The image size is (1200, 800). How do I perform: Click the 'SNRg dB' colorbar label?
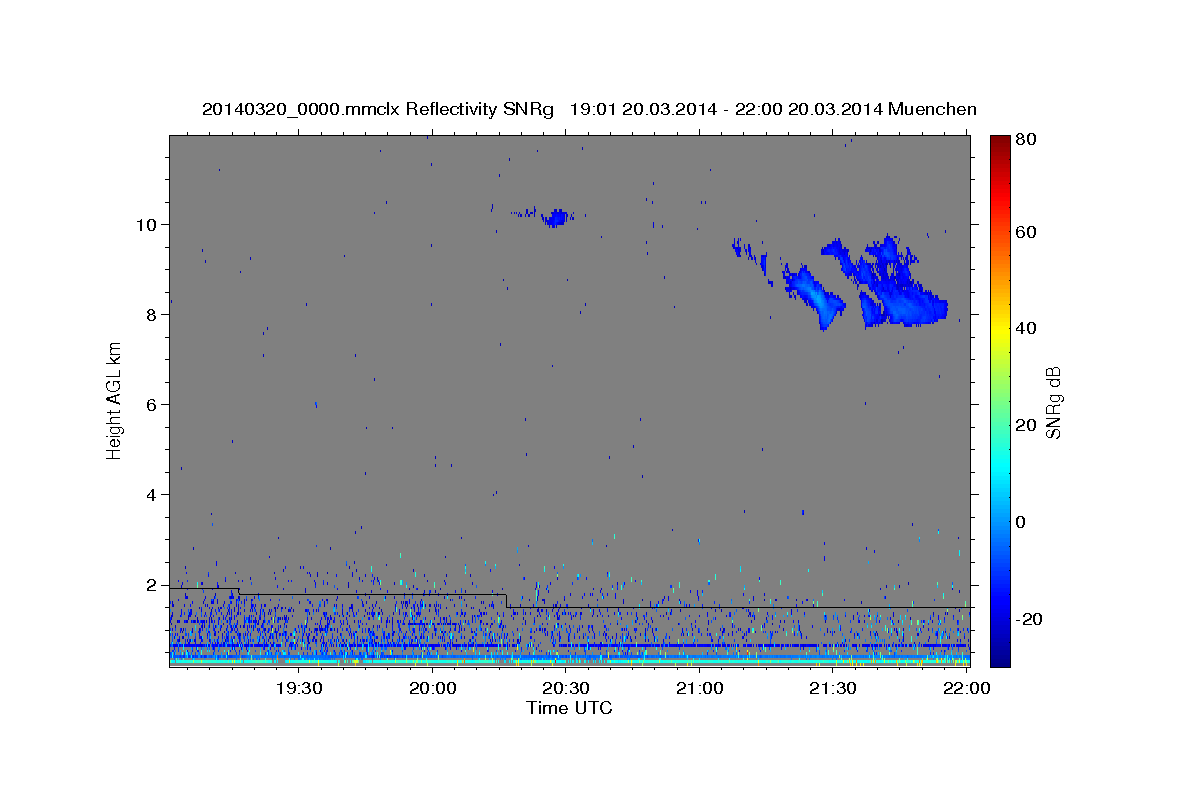[x=1053, y=402]
